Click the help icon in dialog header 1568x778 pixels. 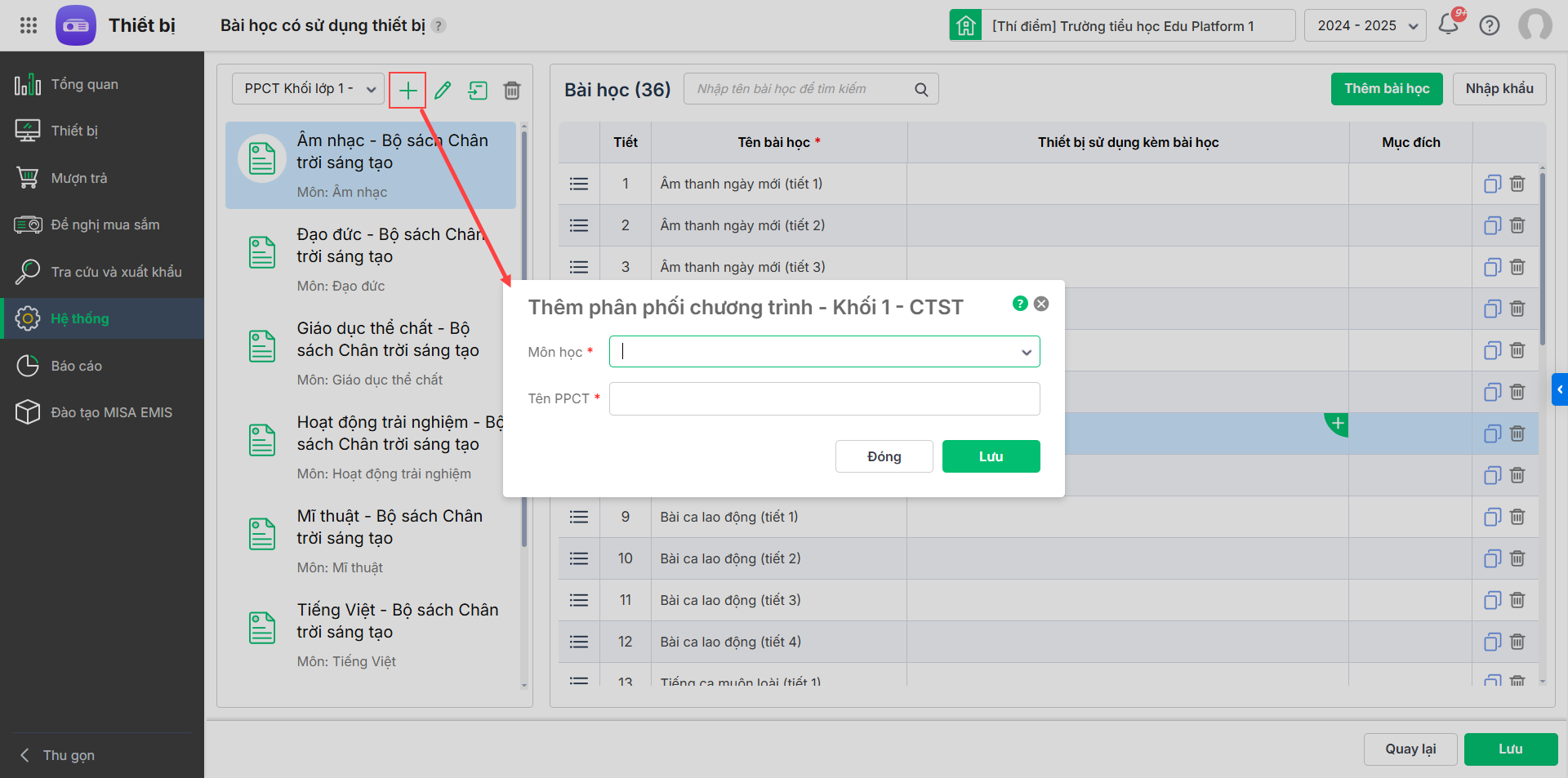[x=1020, y=304]
